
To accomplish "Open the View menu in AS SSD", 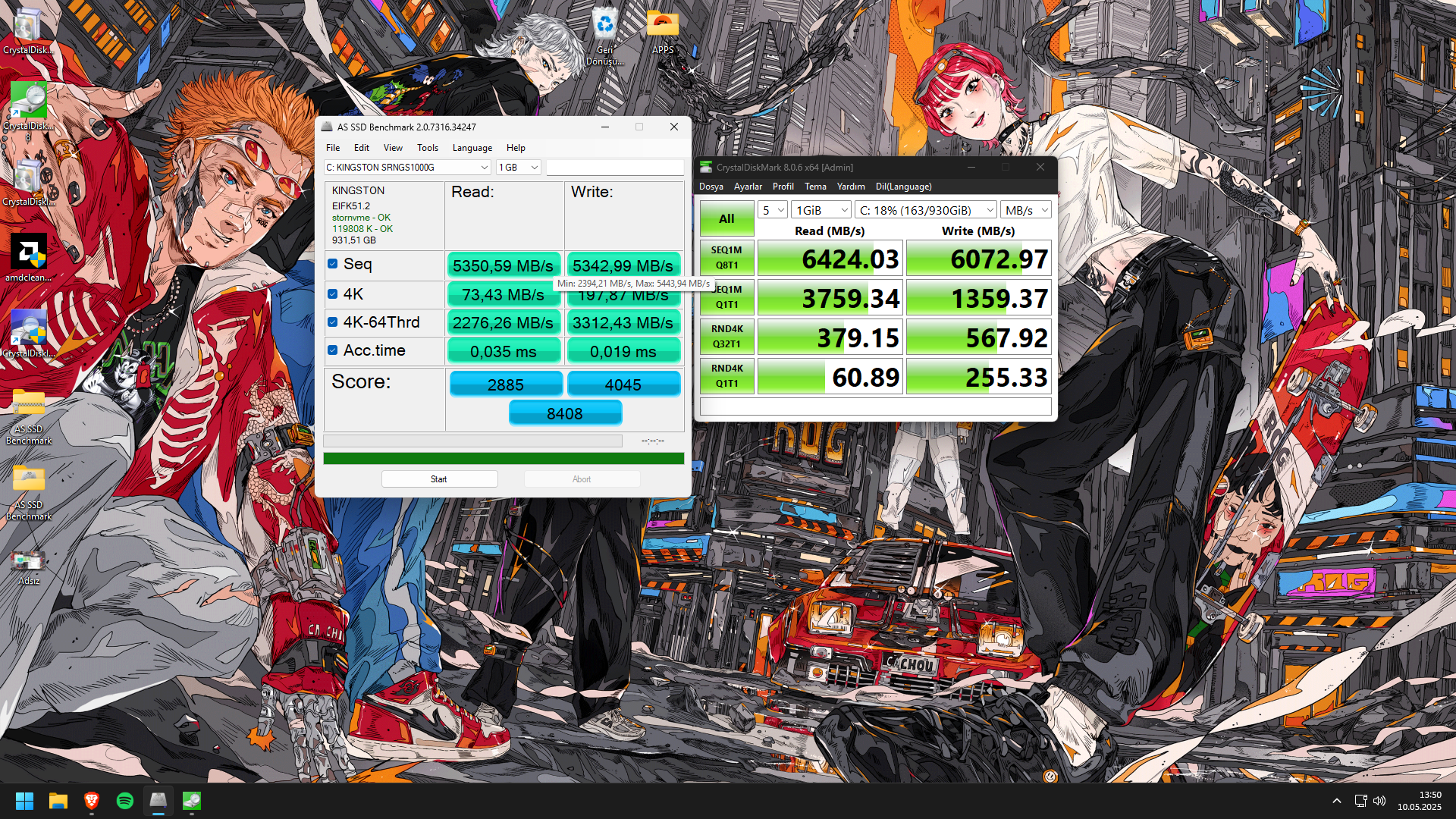I will (x=393, y=148).
